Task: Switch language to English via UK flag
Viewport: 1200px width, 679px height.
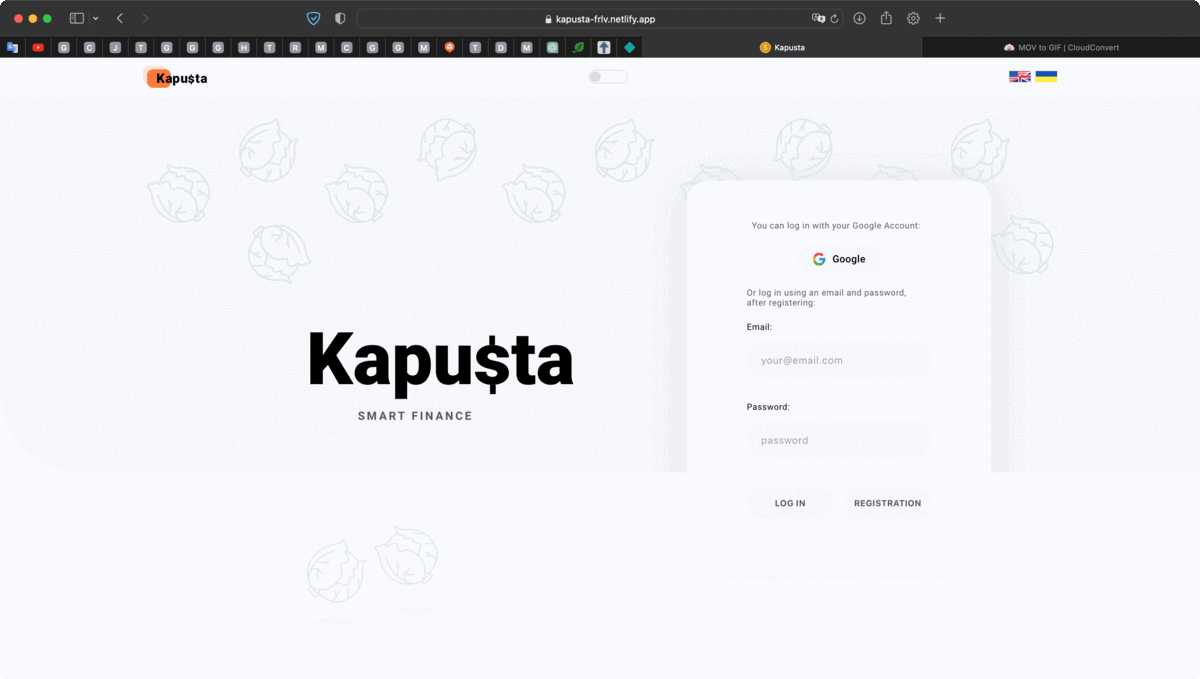Action: point(1020,76)
